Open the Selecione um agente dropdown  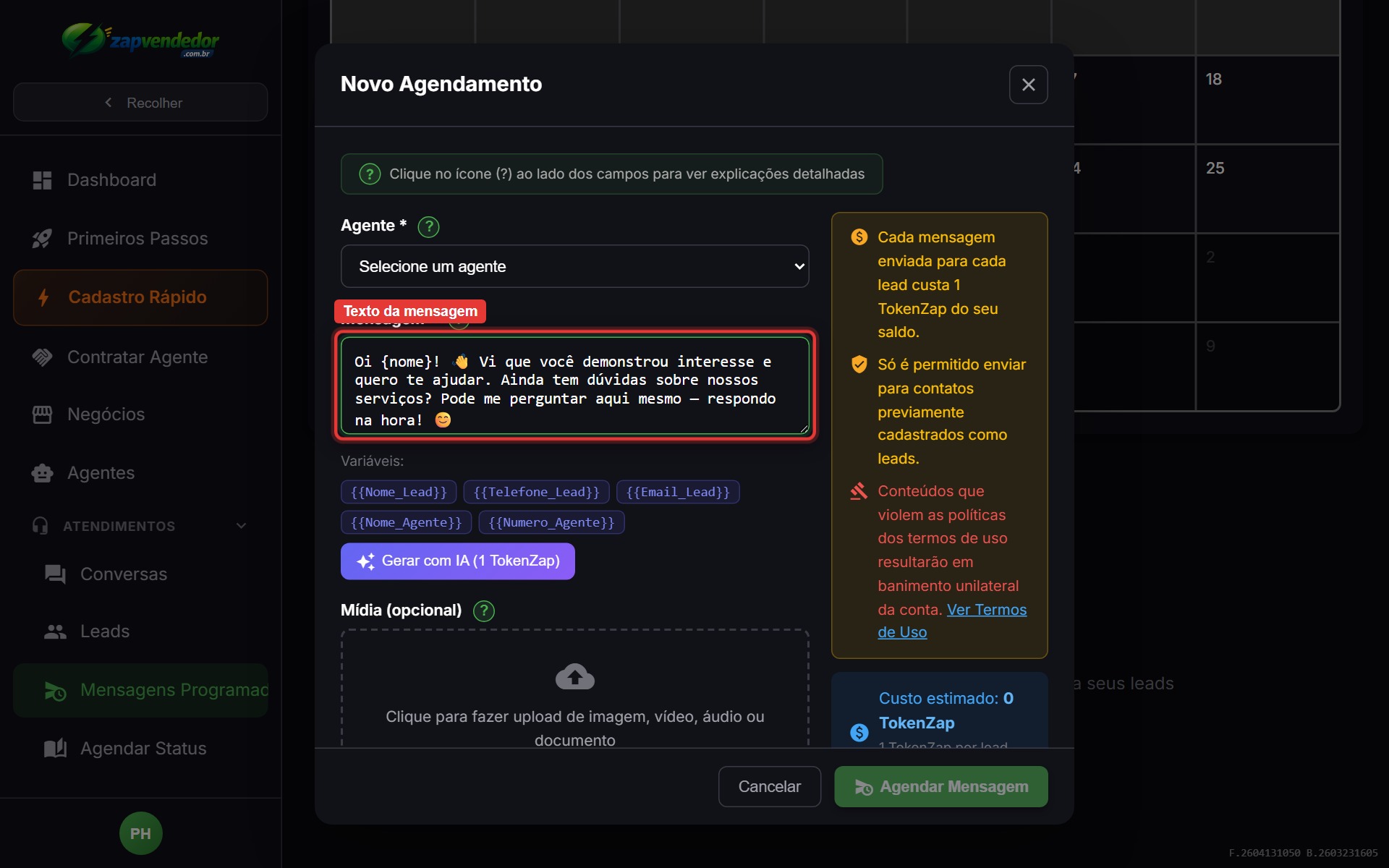[x=574, y=266]
